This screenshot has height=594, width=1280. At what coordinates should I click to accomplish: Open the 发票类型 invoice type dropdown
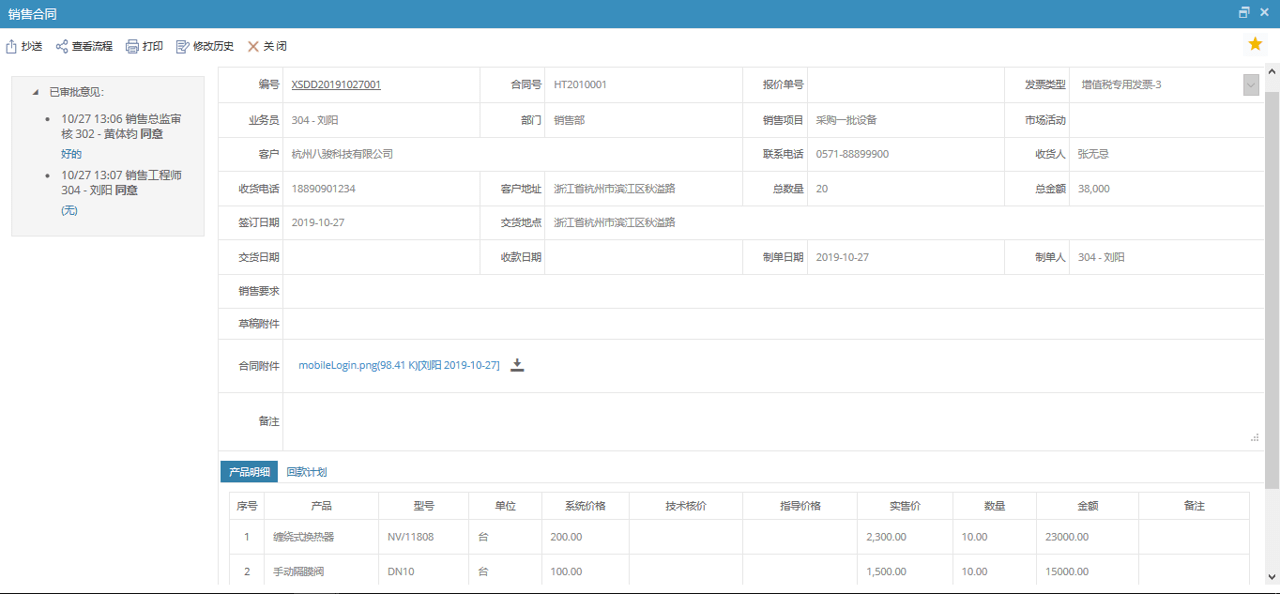point(1250,84)
